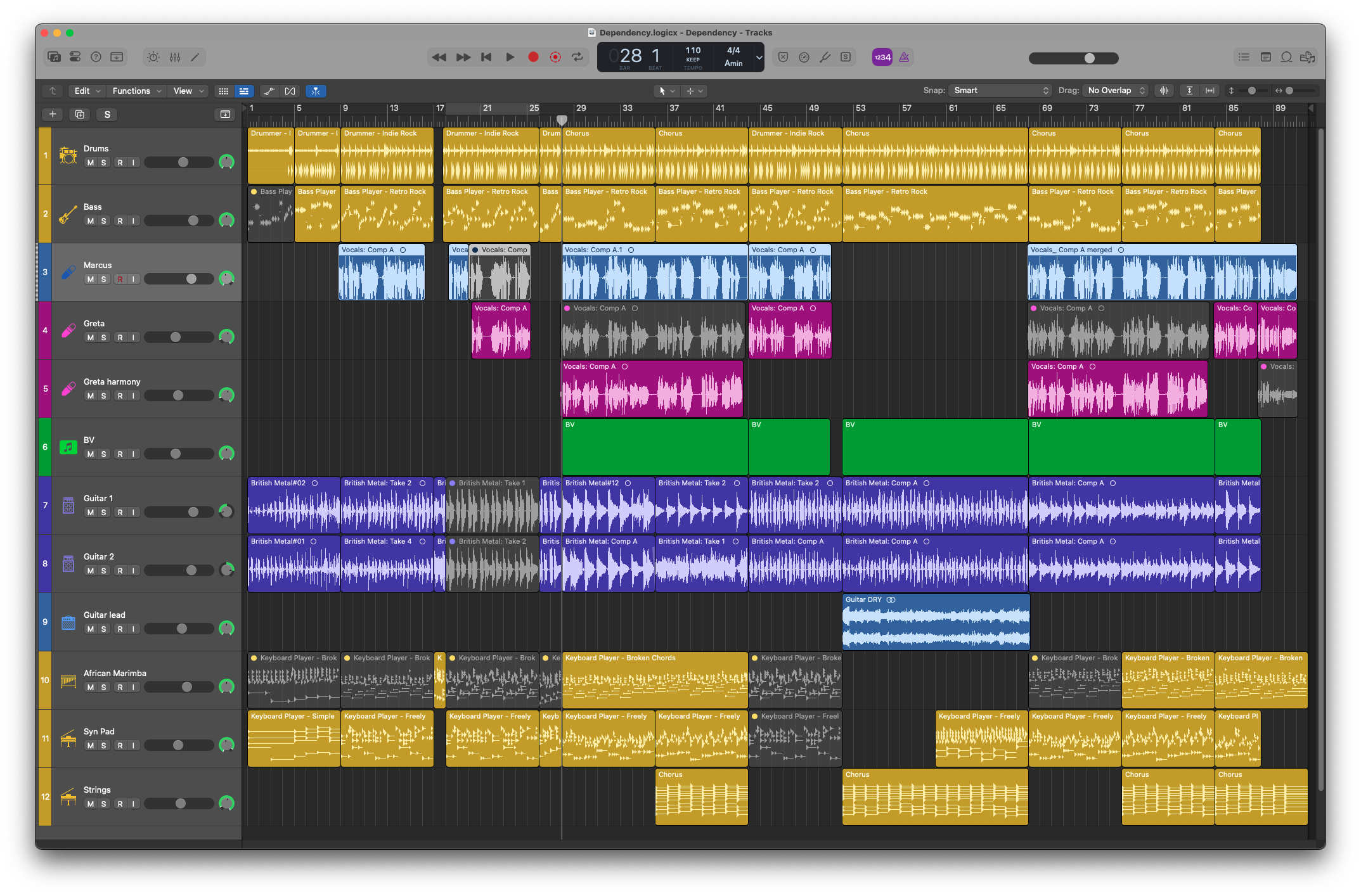
Task: Open the 4/4 Amin signature dropdown
Action: pyautogui.click(x=734, y=57)
